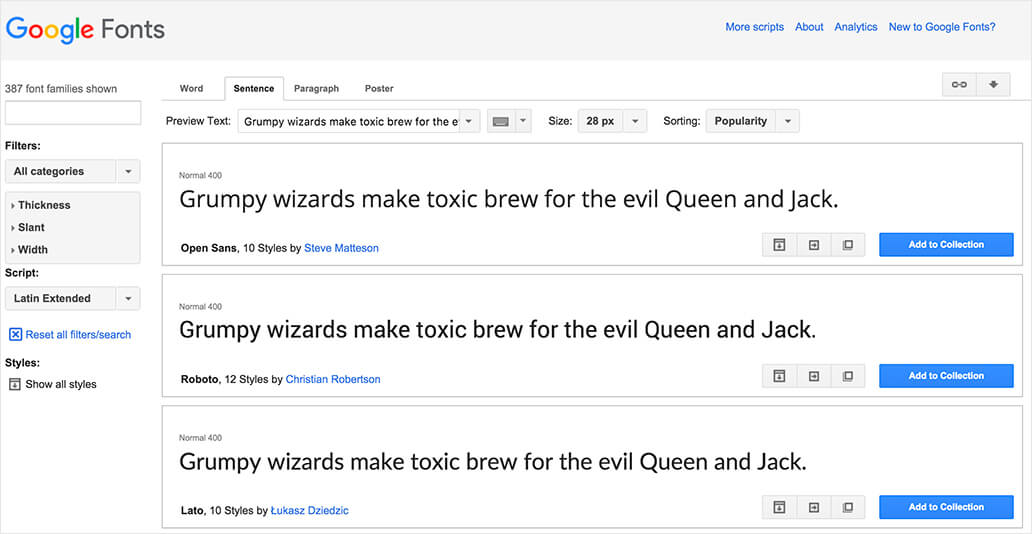
Task: Click the font search input field
Action: (x=73, y=113)
